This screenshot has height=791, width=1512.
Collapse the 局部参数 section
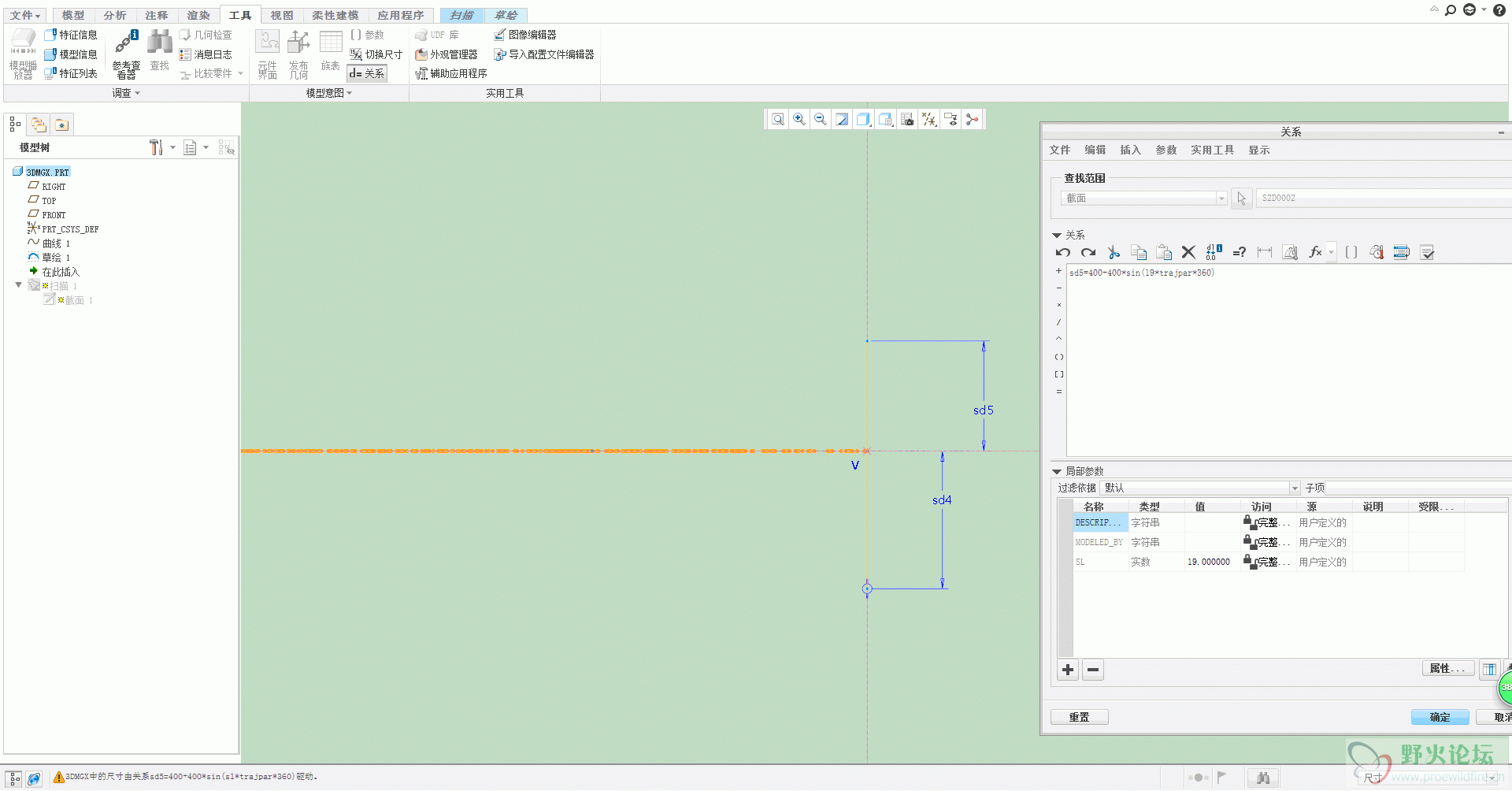coord(1057,471)
